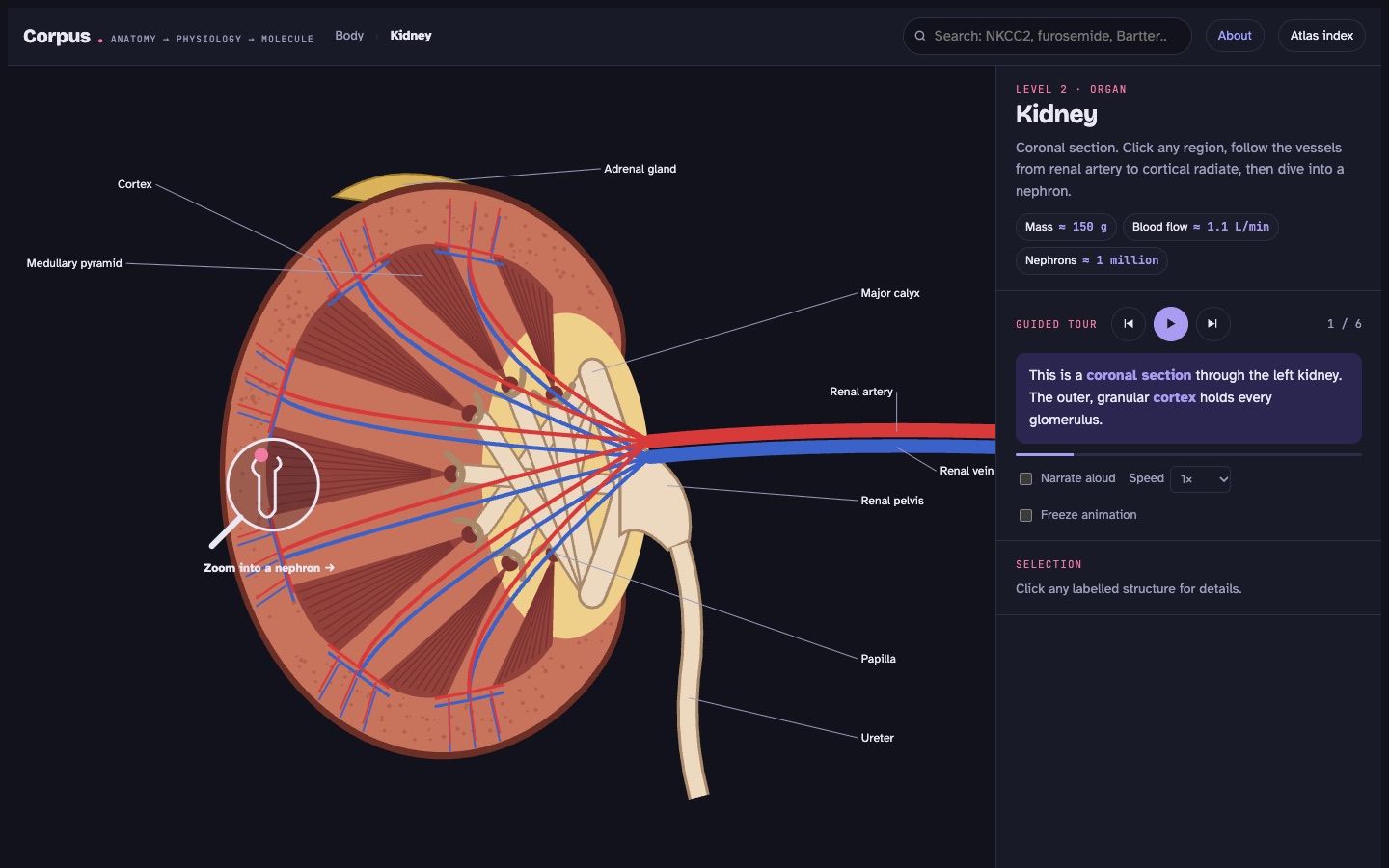Image resolution: width=1389 pixels, height=868 pixels.
Task: Select the Adrenal gland label
Action: 640,169
